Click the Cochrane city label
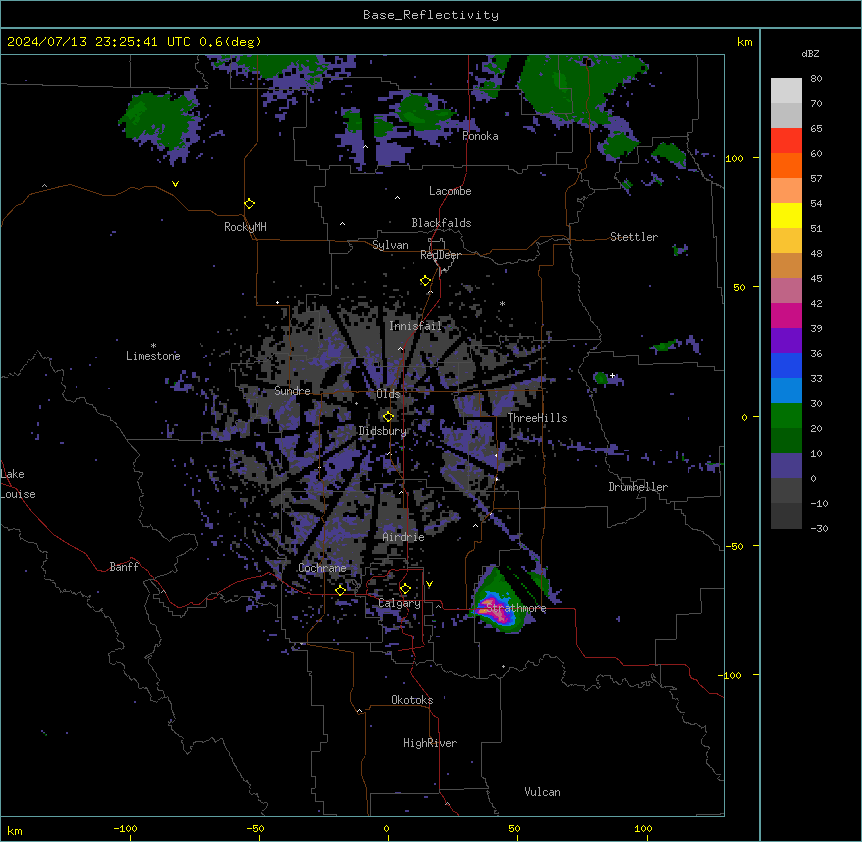This screenshot has width=862, height=842. coord(322,568)
